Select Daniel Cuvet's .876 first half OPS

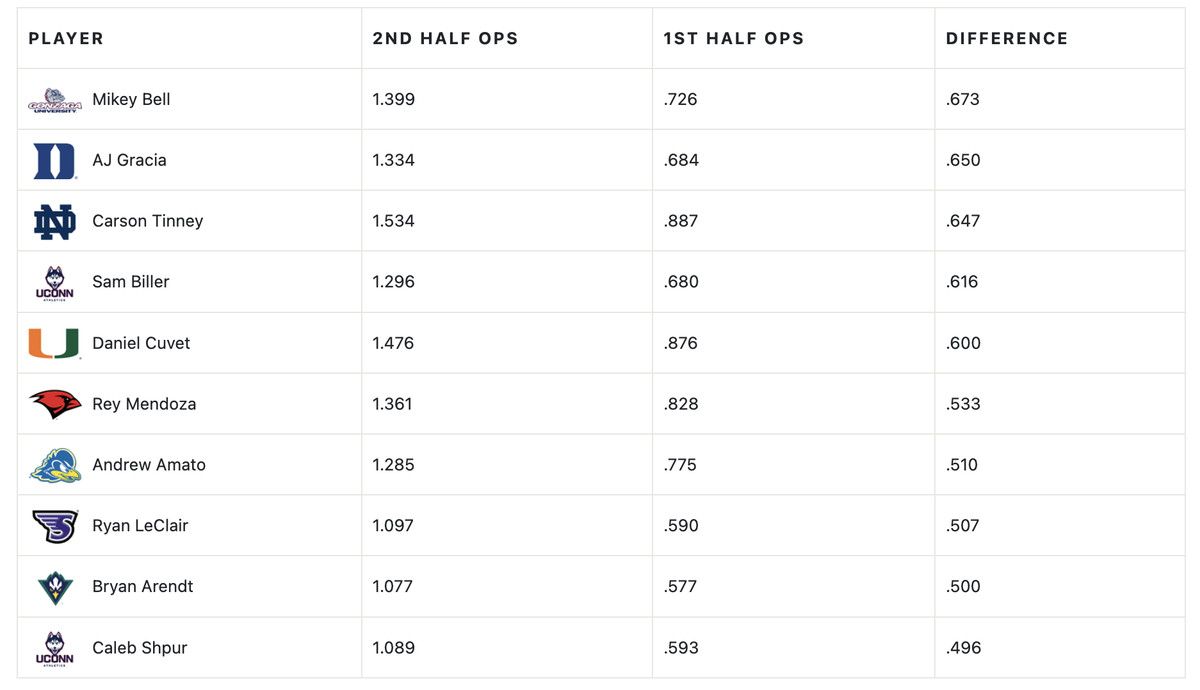[x=681, y=343]
